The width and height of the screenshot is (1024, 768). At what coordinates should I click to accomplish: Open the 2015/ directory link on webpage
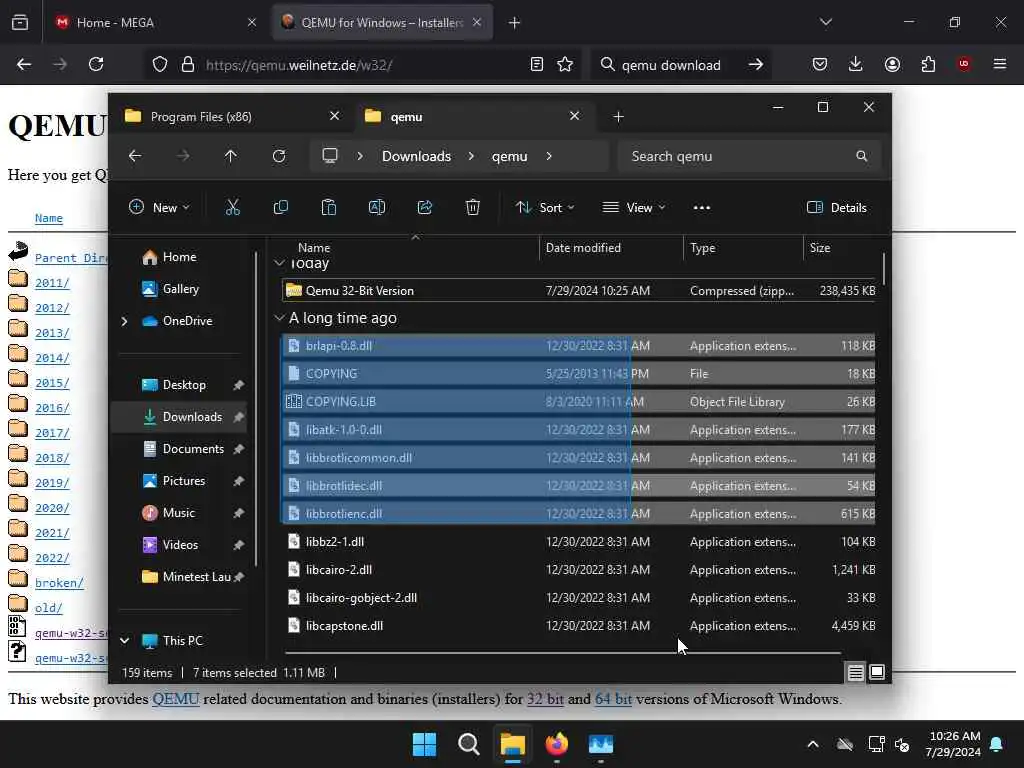point(52,383)
